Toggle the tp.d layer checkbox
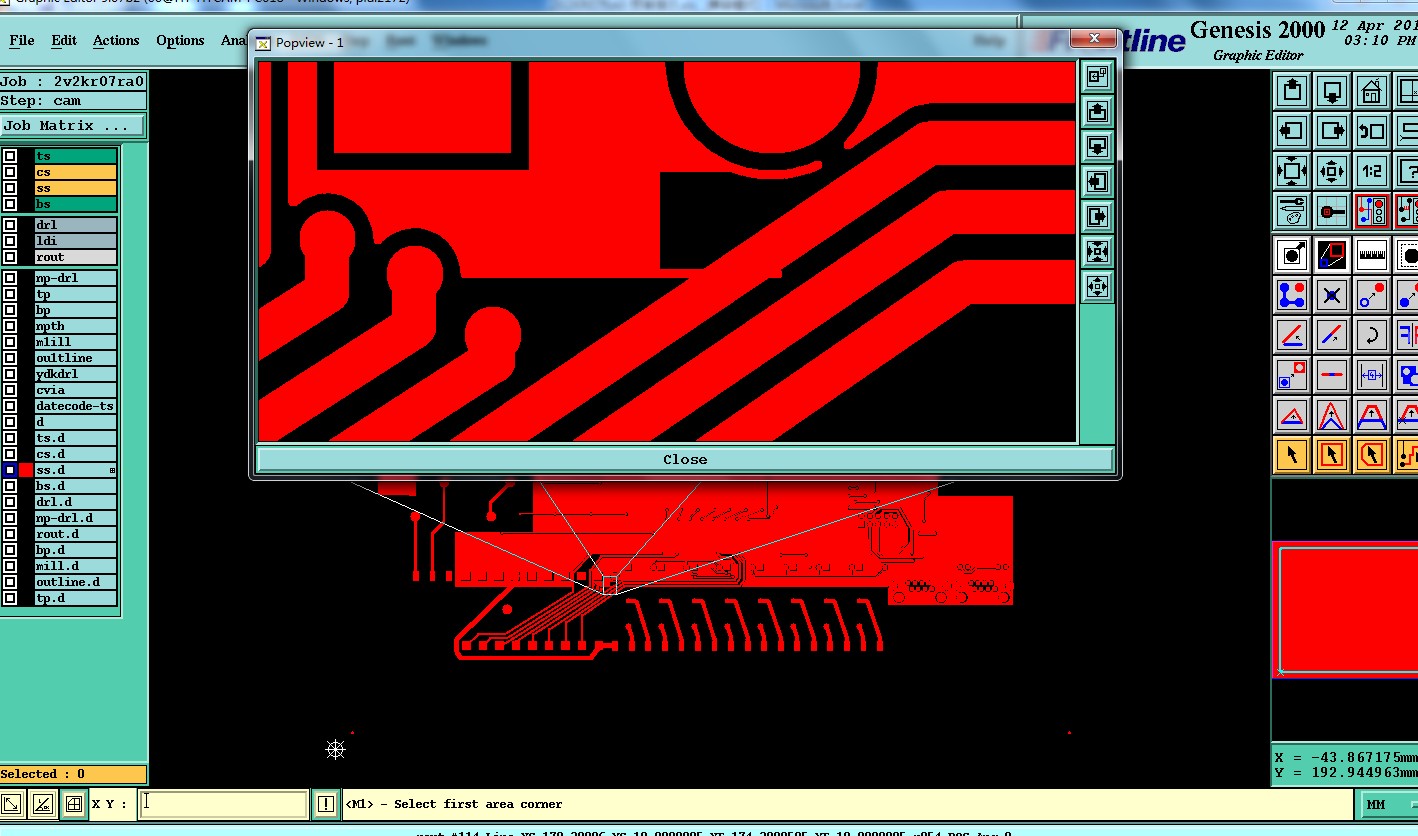The height and width of the screenshot is (836, 1418). (10, 598)
